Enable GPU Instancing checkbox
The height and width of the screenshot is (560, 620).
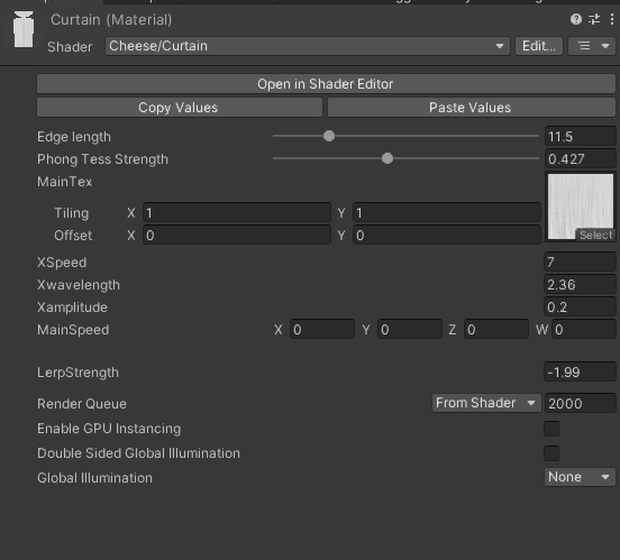coord(551,428)
